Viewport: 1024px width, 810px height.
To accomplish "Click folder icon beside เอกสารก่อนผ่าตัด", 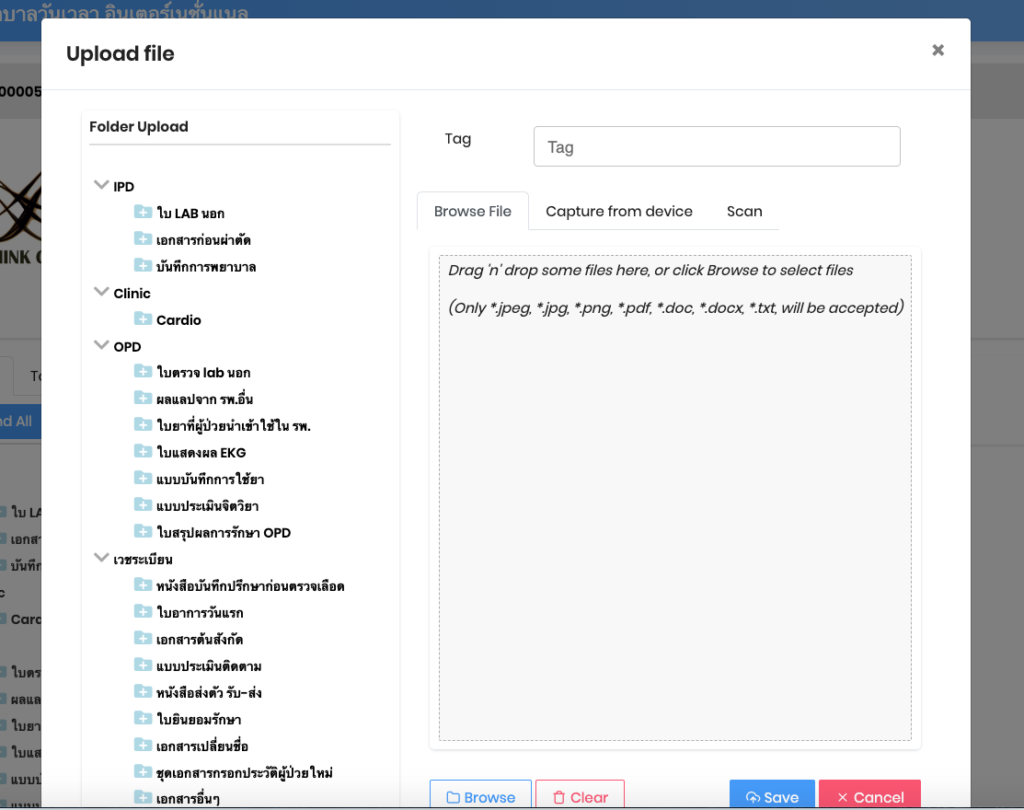I will 142,239.
